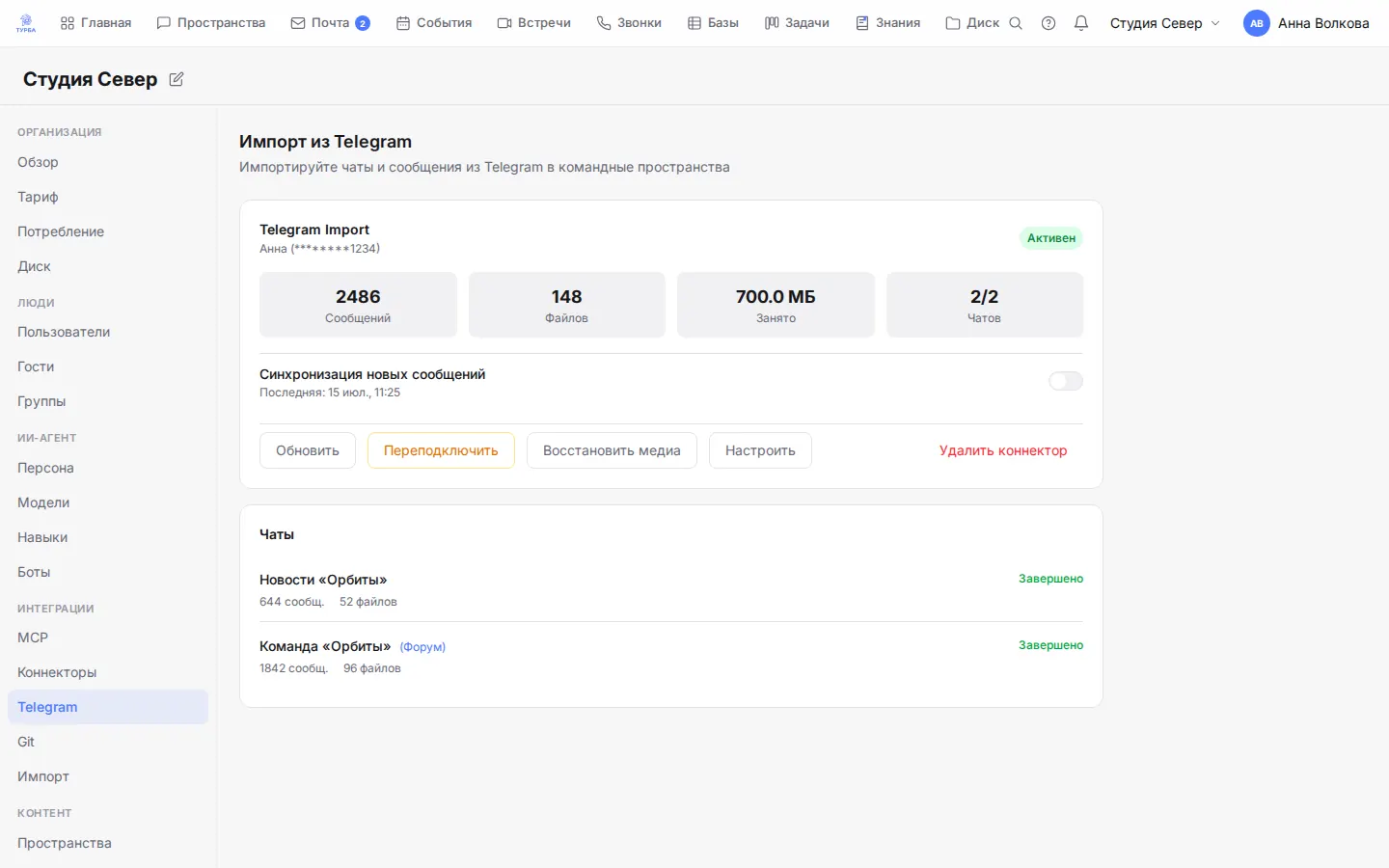Click the (Форум) label

pos(422,647)
